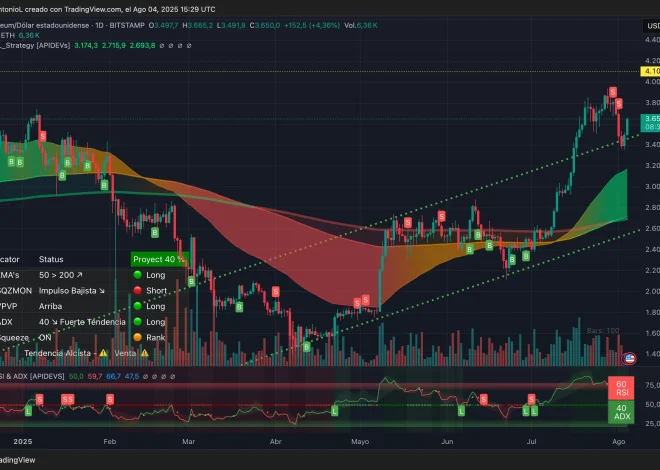Click S marker in RSI panel mid-June
660x470 pixels.
click(484, 399)
